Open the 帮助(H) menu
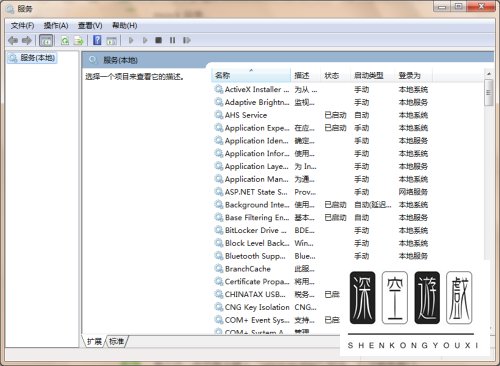The height and width of the screenshot is (366, 500). (x=125, y=26)
